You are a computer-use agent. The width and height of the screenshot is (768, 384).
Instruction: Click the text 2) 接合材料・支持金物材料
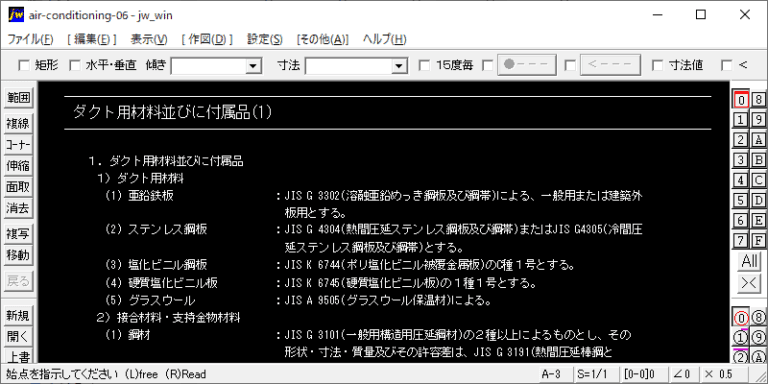[168, 318]
